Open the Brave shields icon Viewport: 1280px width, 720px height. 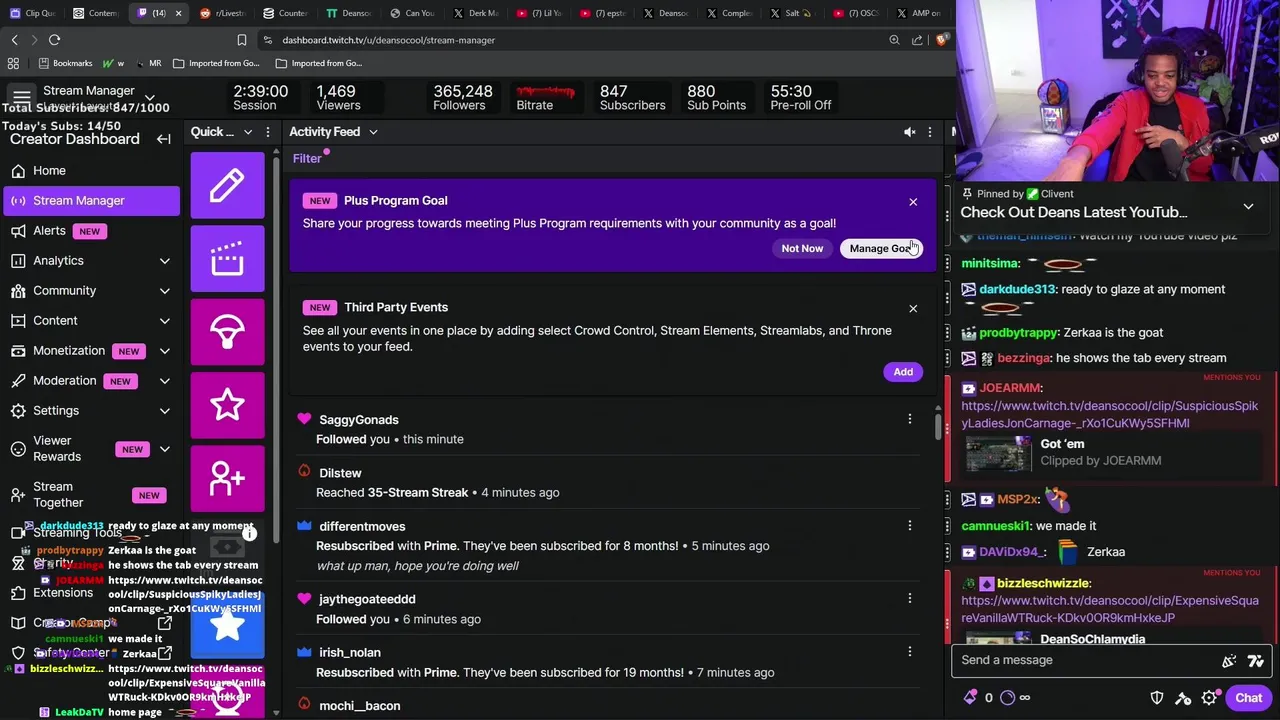941,40
